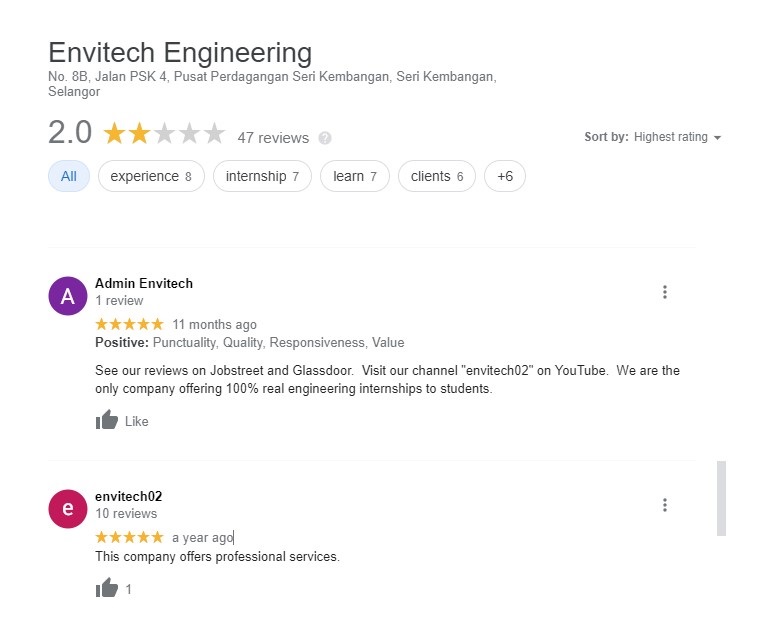Screen dimensions: 774x623
Task: Like Admin Envitech's review with thumbs up
Action: (x=107, y=421)
